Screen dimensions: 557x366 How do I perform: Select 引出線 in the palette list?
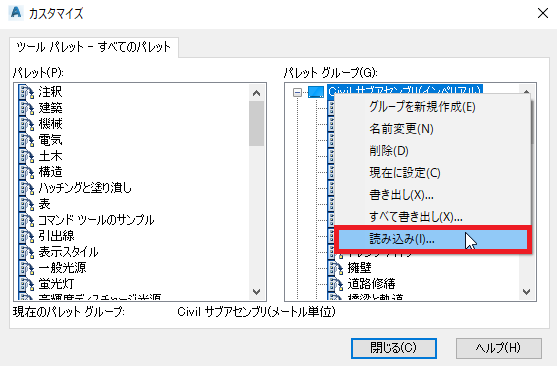point(56,236)
